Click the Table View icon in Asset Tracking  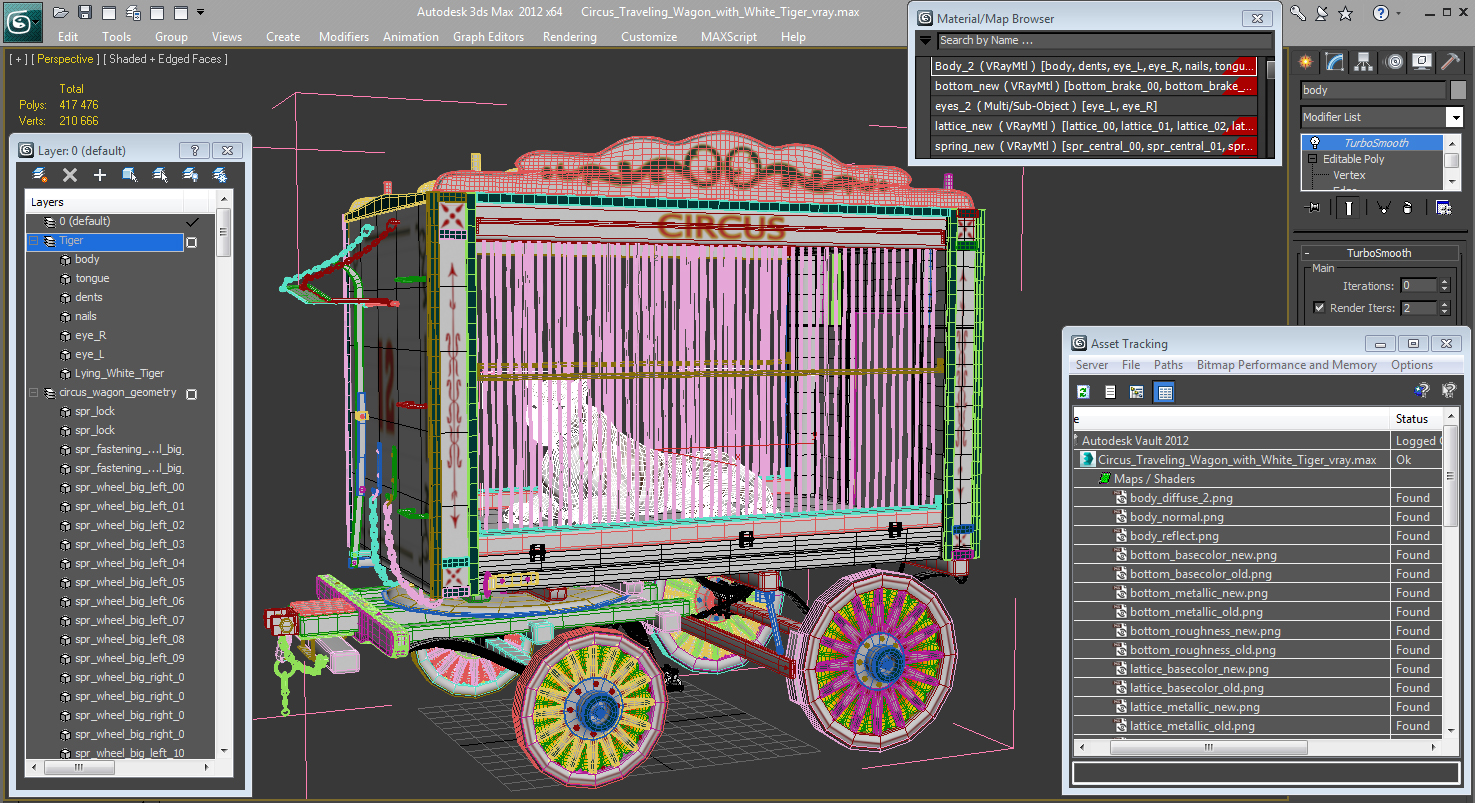click(x=1164, y=392)
